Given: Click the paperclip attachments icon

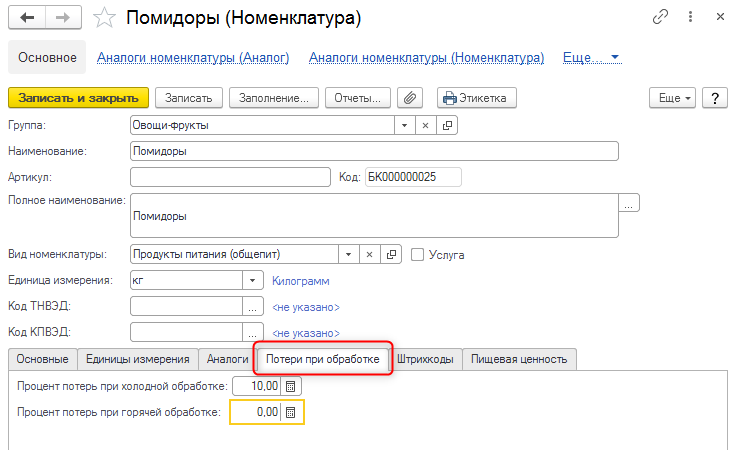Looking at the screenshot, I should coord(410,98).
